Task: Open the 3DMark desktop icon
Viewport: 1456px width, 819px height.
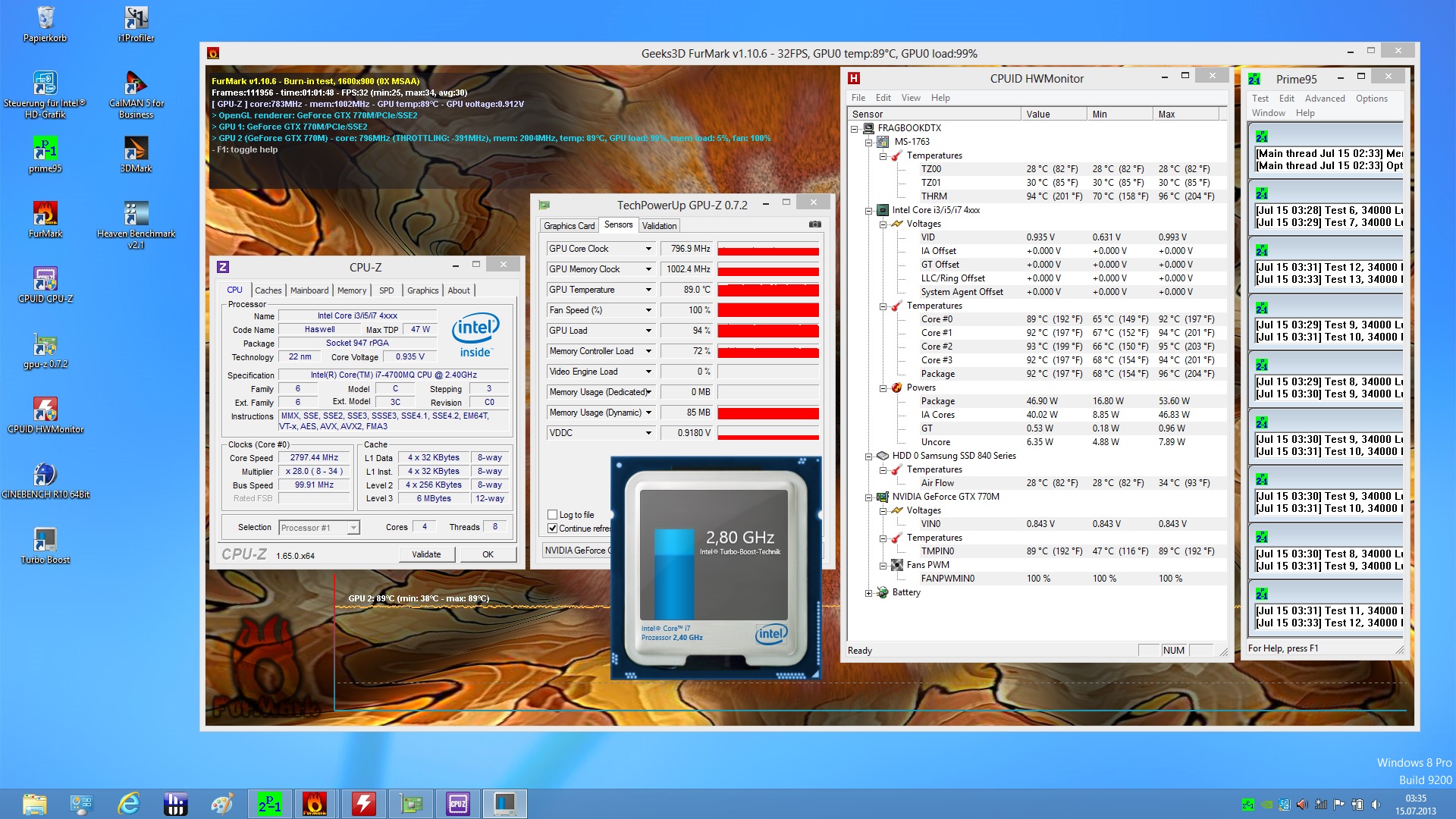Action: (x=136, y=155)
